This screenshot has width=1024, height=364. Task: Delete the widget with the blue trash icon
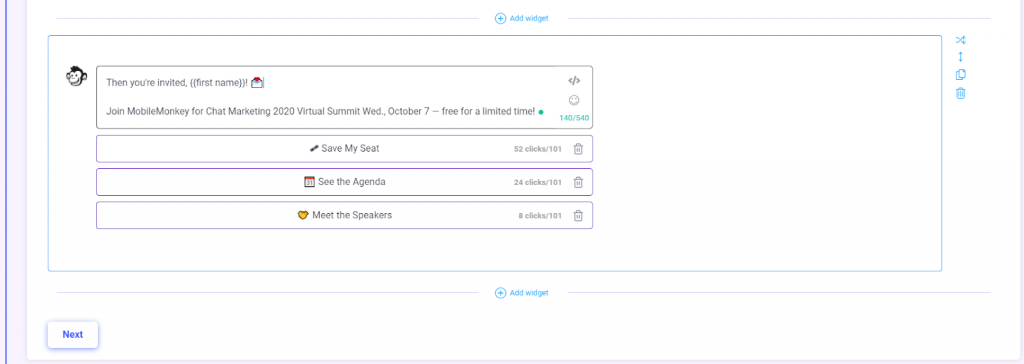point(960,93)
